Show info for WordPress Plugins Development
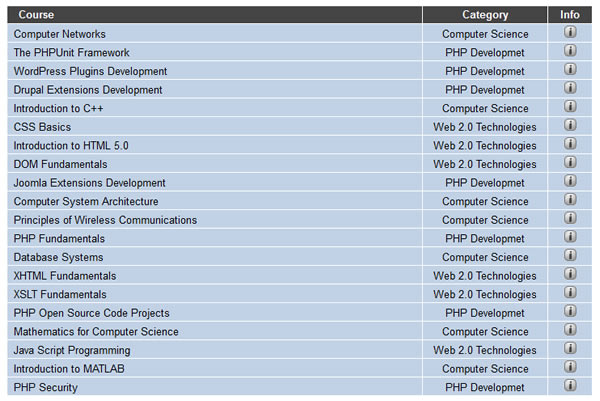Viewport: 600px width, 401px height. pyautogui.click(x=570, y=70)
